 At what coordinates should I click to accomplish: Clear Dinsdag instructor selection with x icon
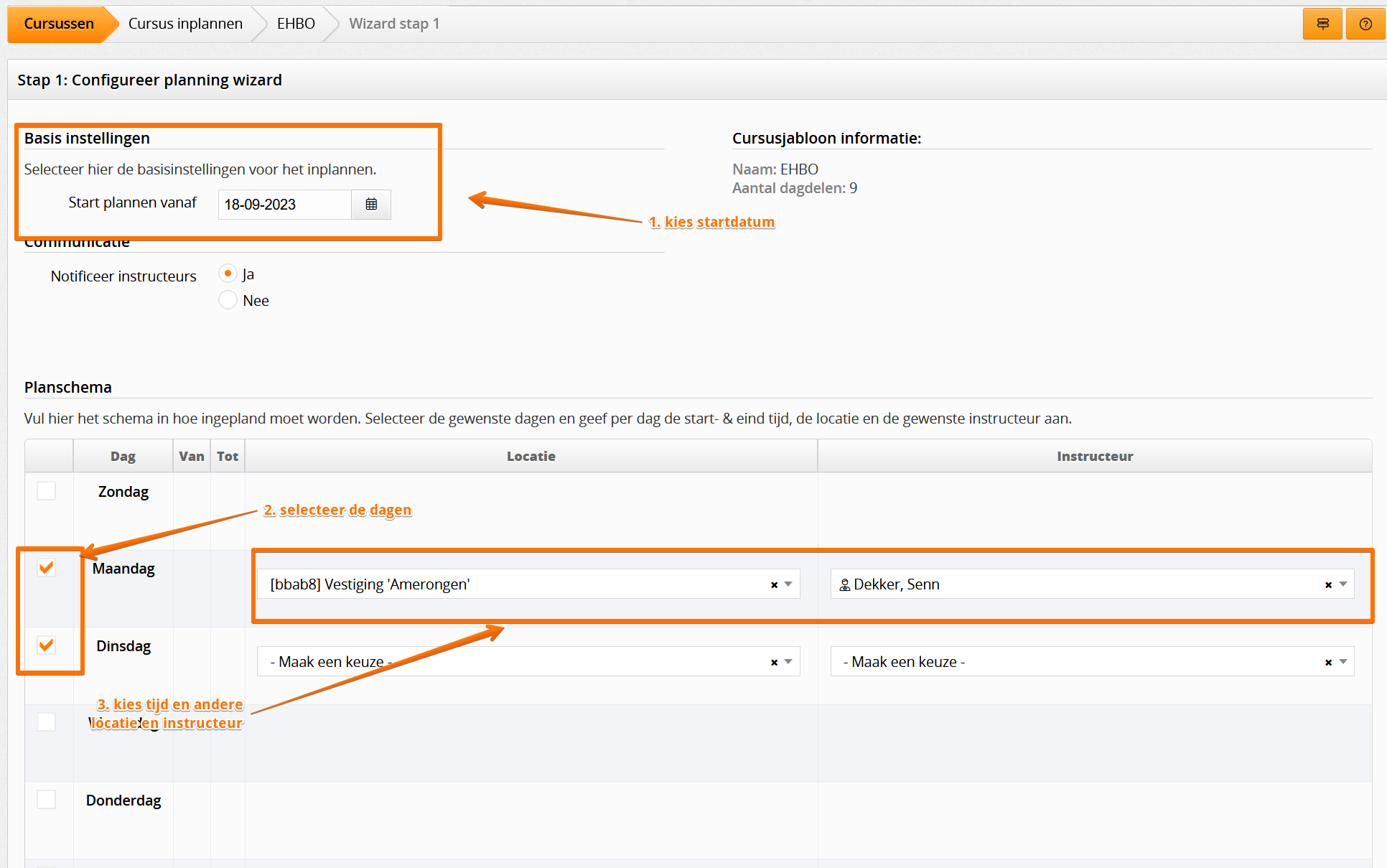pyautogui.click(x=1328, y=663)
